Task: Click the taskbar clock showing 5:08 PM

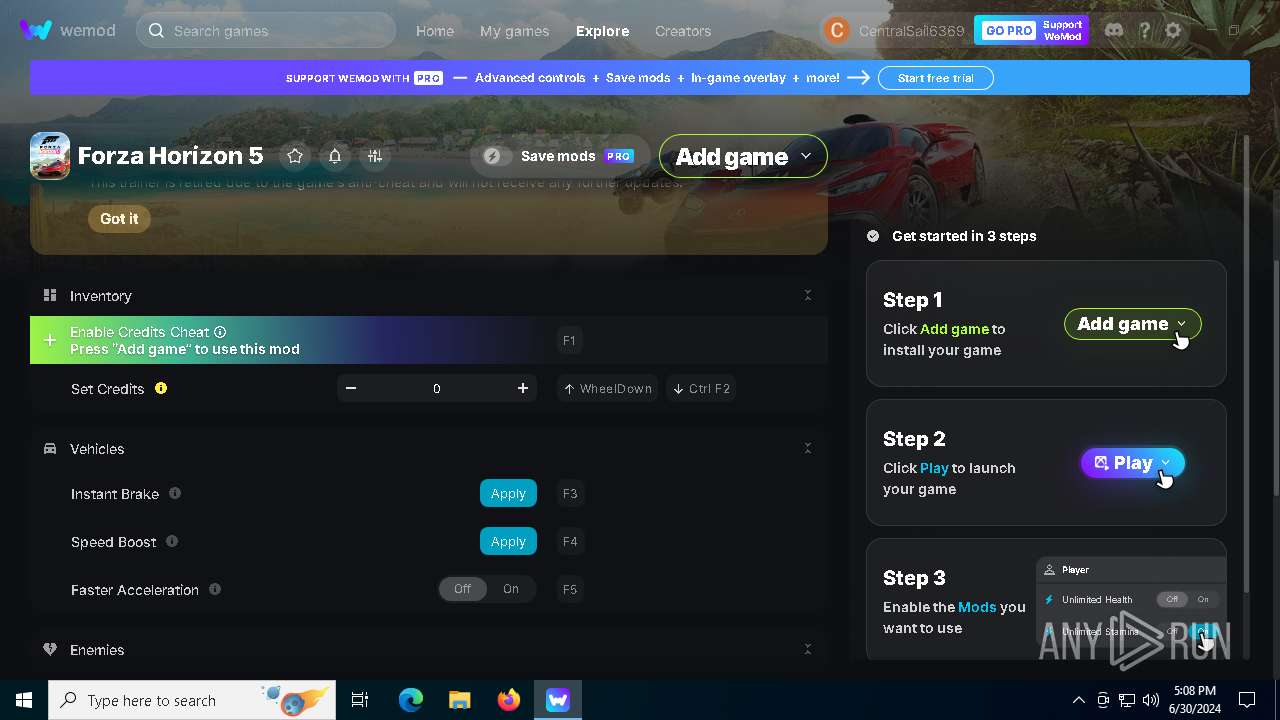Action: click(1193, 700)
